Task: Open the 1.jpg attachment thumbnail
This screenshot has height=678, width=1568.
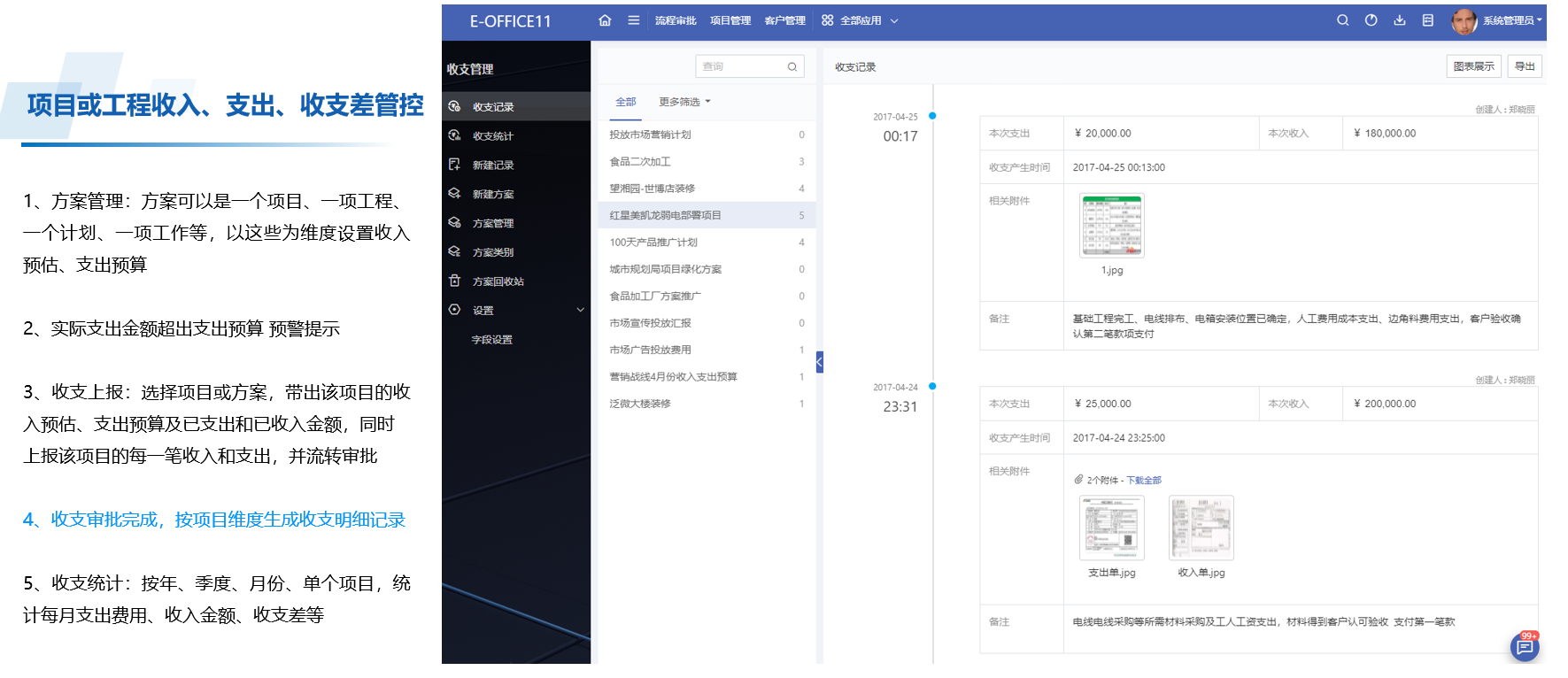Action: 1112,226
